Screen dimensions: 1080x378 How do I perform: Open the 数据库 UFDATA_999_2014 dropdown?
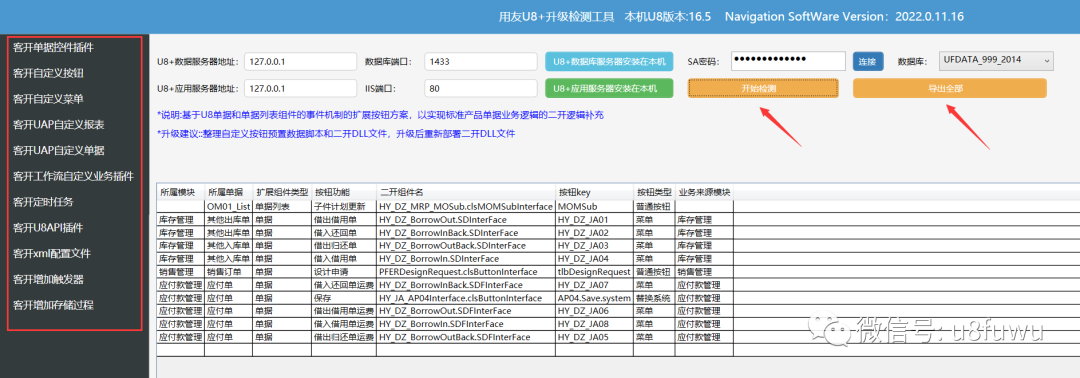point(996,61)
